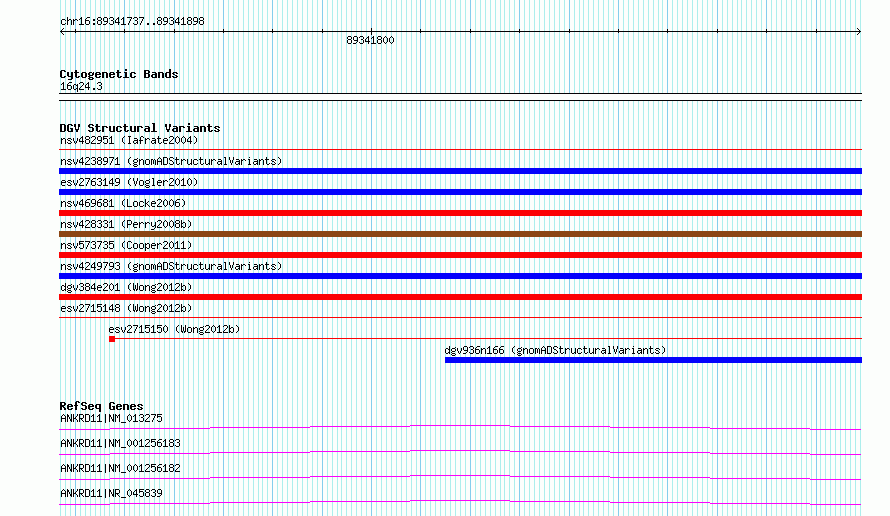Image resolution: width=890 pixels, height=516 pixels.
Task: Click the cytogenetic band 16q24.3 bar
Action: 460,97
